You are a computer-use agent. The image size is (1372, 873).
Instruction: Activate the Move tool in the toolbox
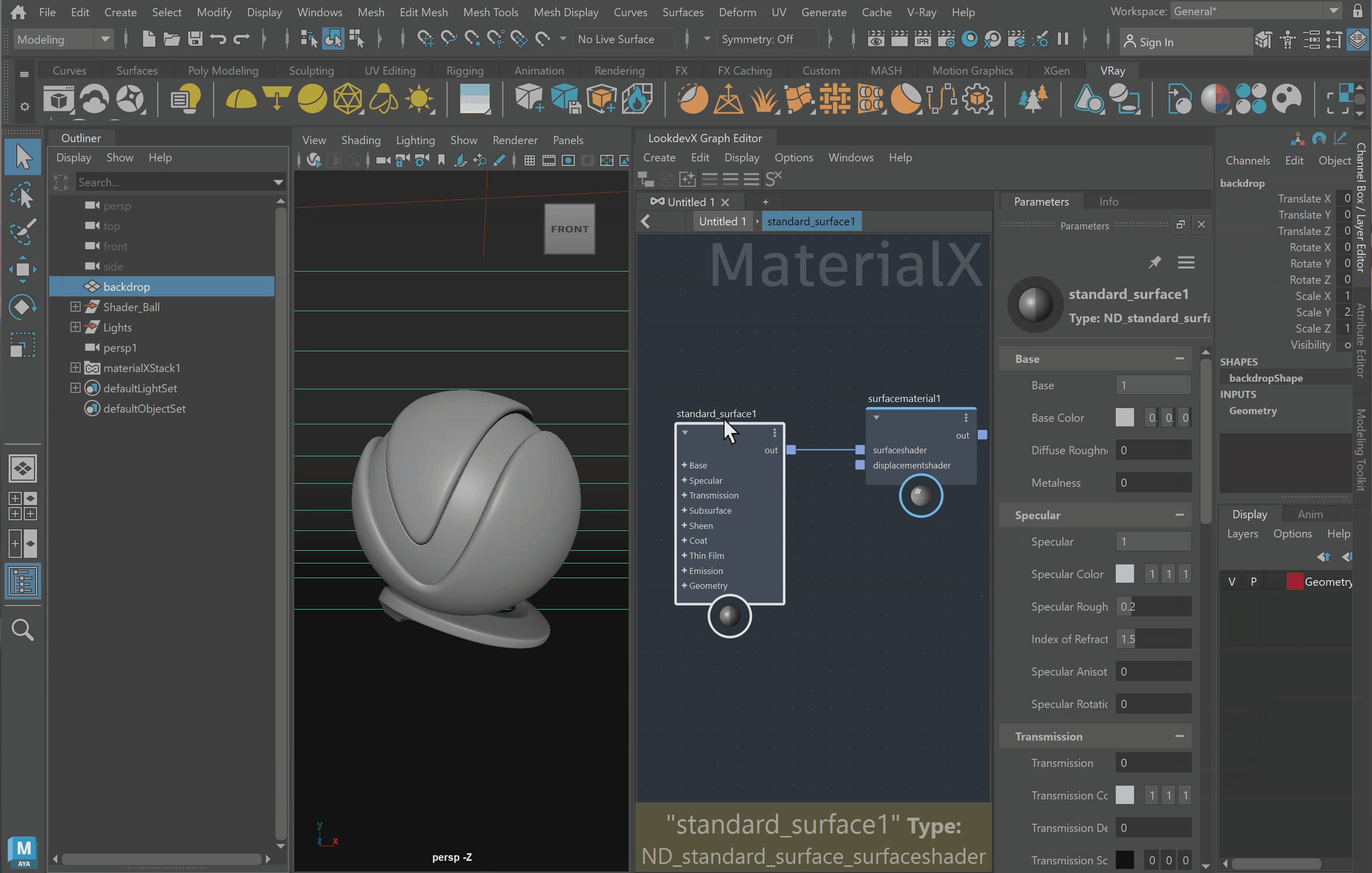(x=22, y=269)
